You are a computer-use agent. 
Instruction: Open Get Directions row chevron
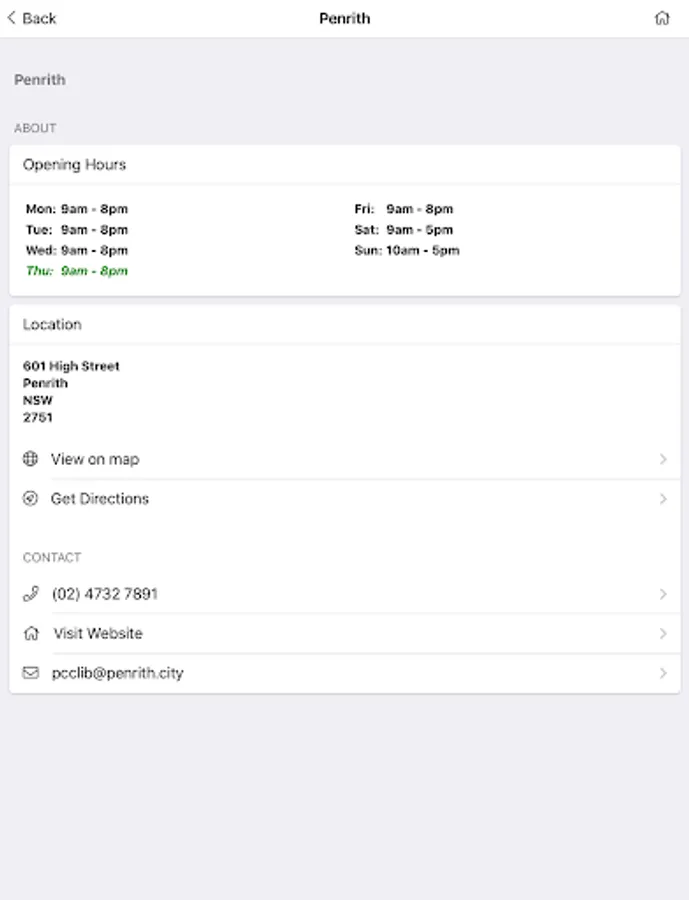(663, 499)
